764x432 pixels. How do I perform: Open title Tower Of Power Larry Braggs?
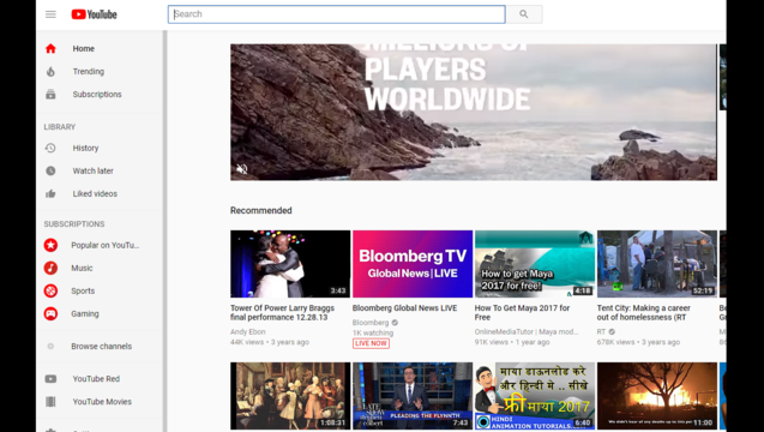pos(283,313)
